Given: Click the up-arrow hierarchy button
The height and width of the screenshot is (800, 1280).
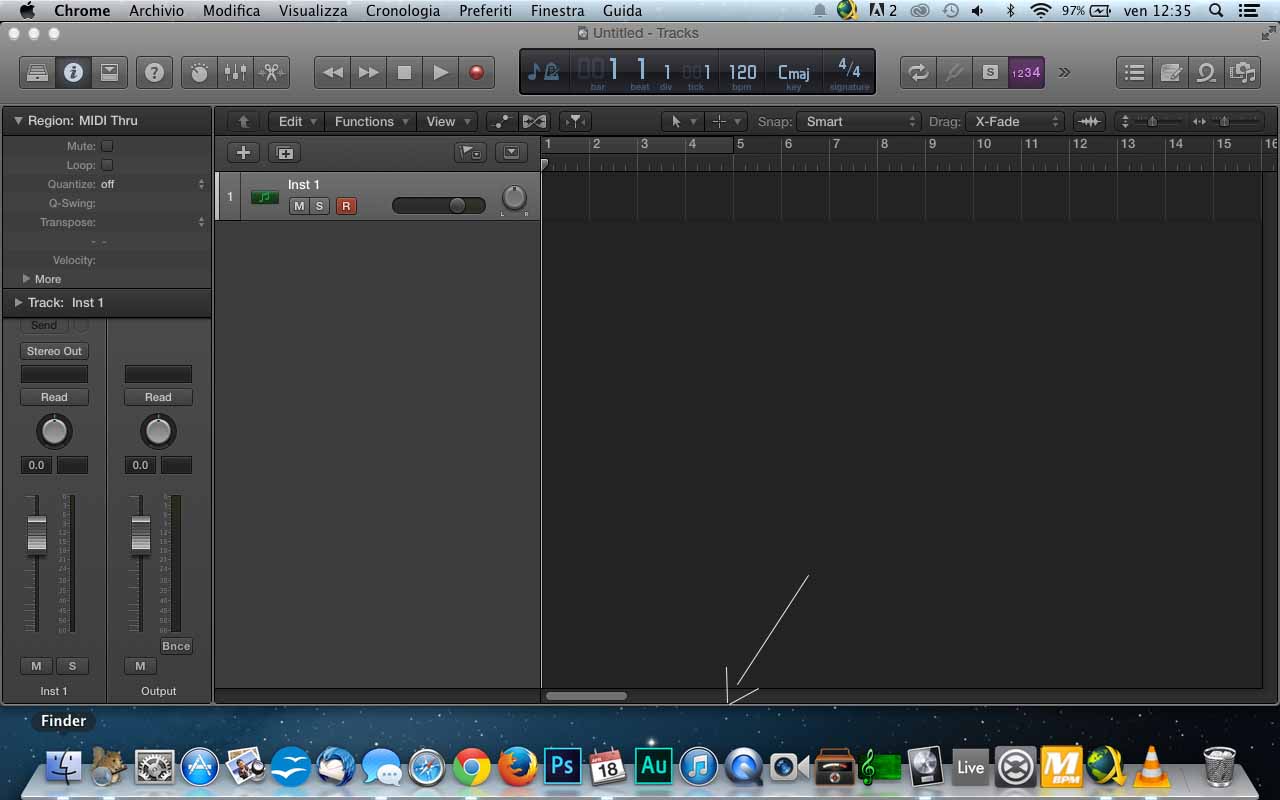Looking at the screenshot, I should [x=243, y=121].
